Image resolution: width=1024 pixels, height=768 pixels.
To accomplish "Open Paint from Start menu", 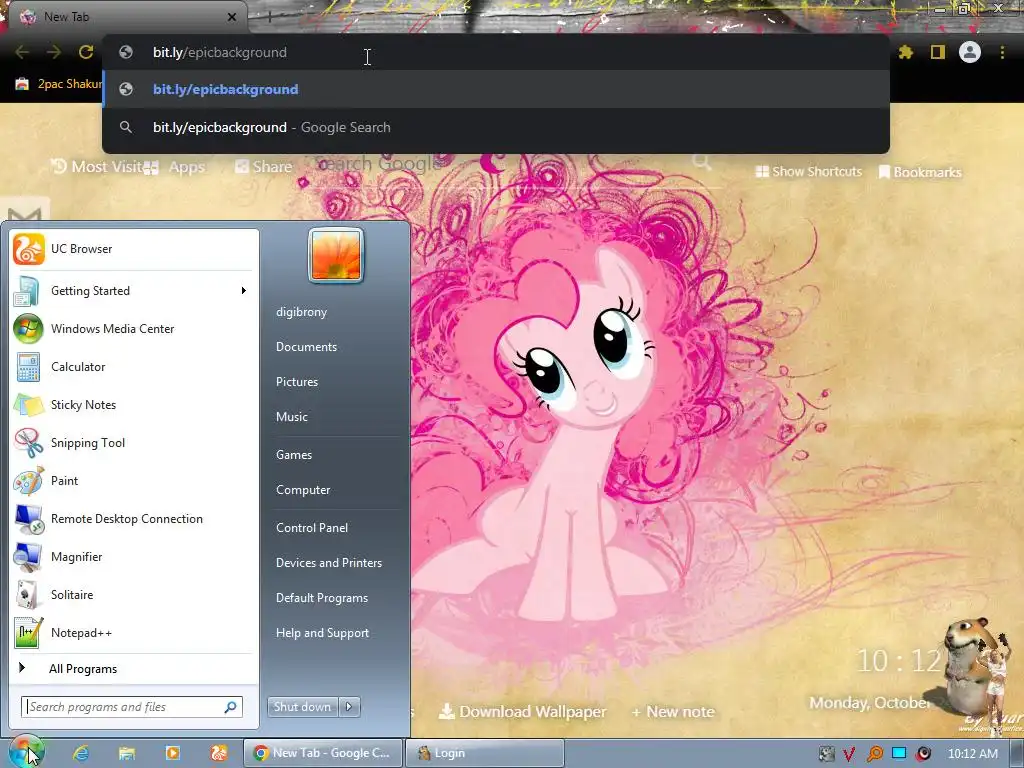I will 133,481.
